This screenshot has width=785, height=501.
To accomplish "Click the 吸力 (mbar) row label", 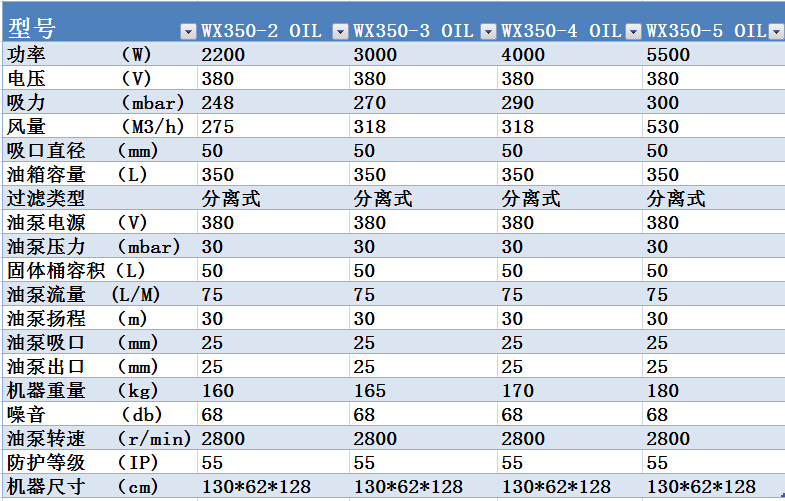I will (92, 103).
